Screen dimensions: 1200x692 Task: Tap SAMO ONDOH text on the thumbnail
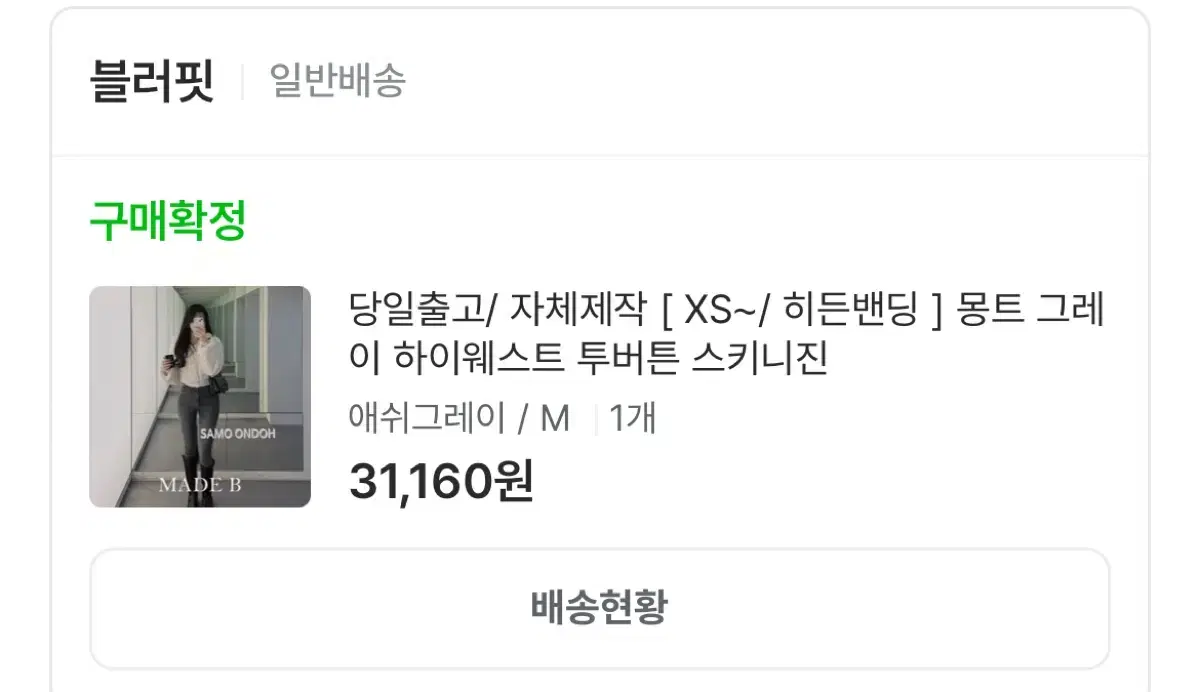[x=238, y=435]
